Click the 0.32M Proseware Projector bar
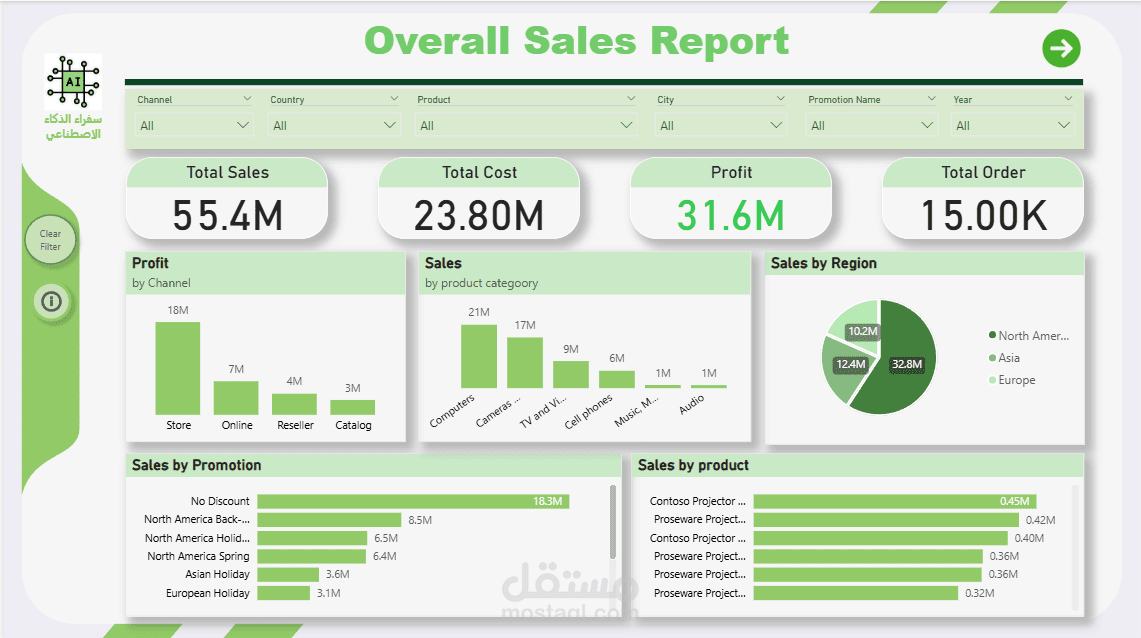This screenshot has height=638, width=1141. (x=856, y=593)
